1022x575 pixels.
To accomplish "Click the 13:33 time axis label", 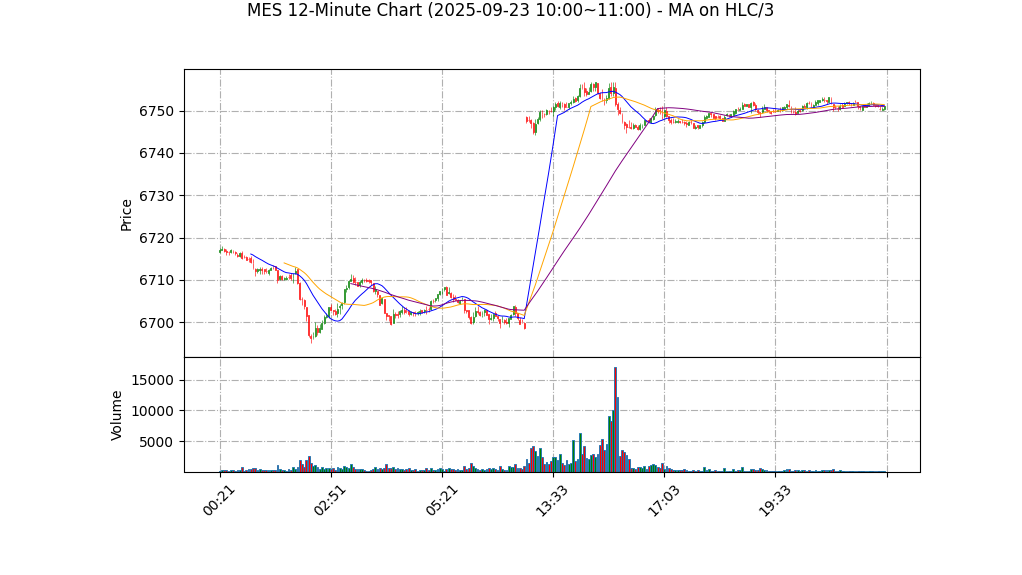I will tap(550, 501).
